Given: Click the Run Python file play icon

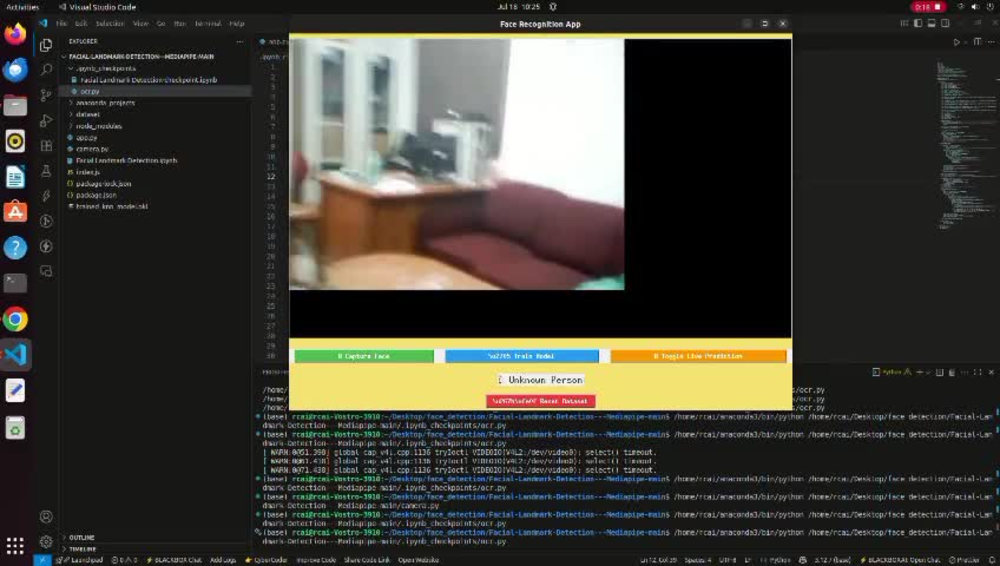Looking at the screenshot, I should pos(956,42).
